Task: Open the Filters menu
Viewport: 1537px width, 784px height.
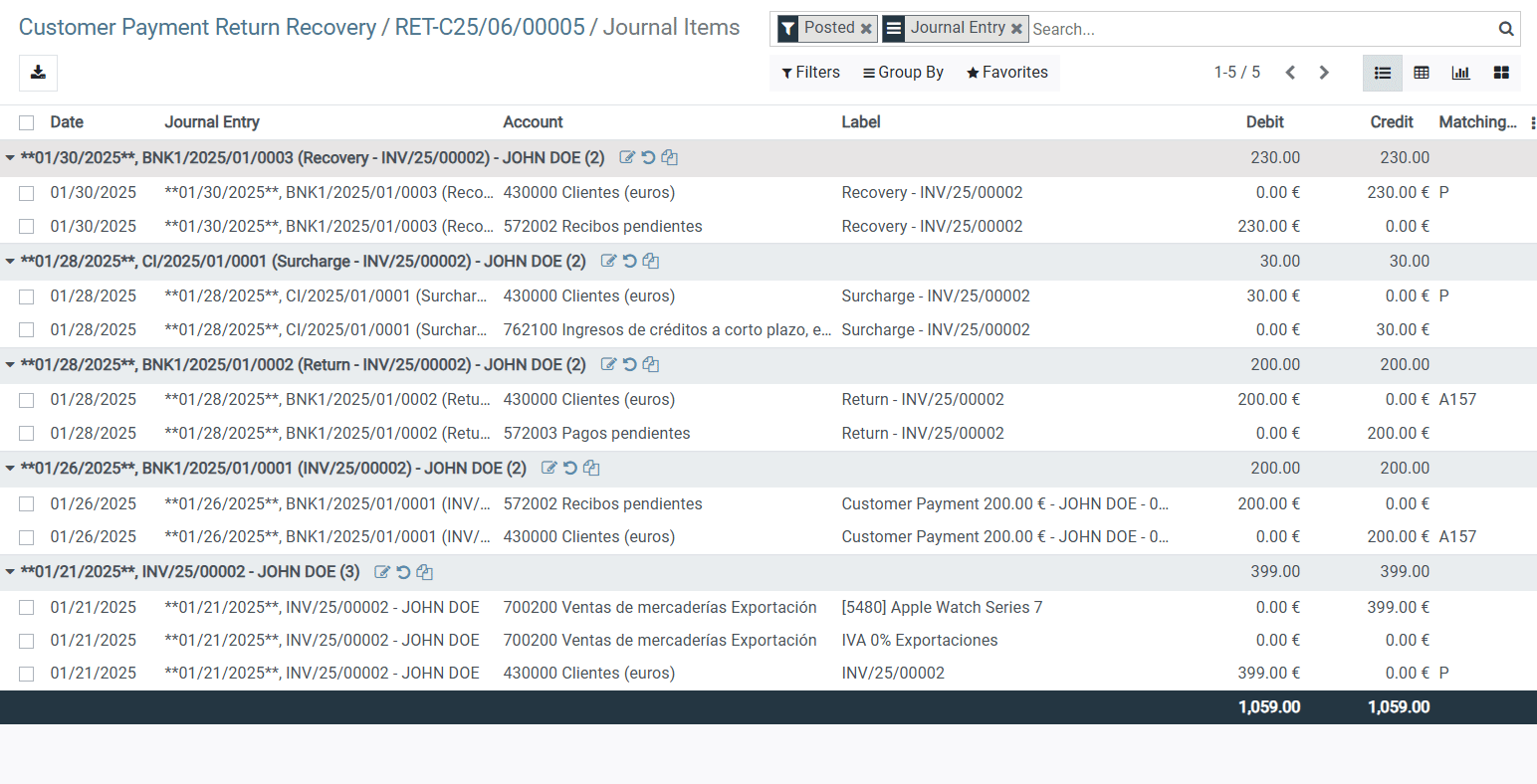Action: pos(810,73)
